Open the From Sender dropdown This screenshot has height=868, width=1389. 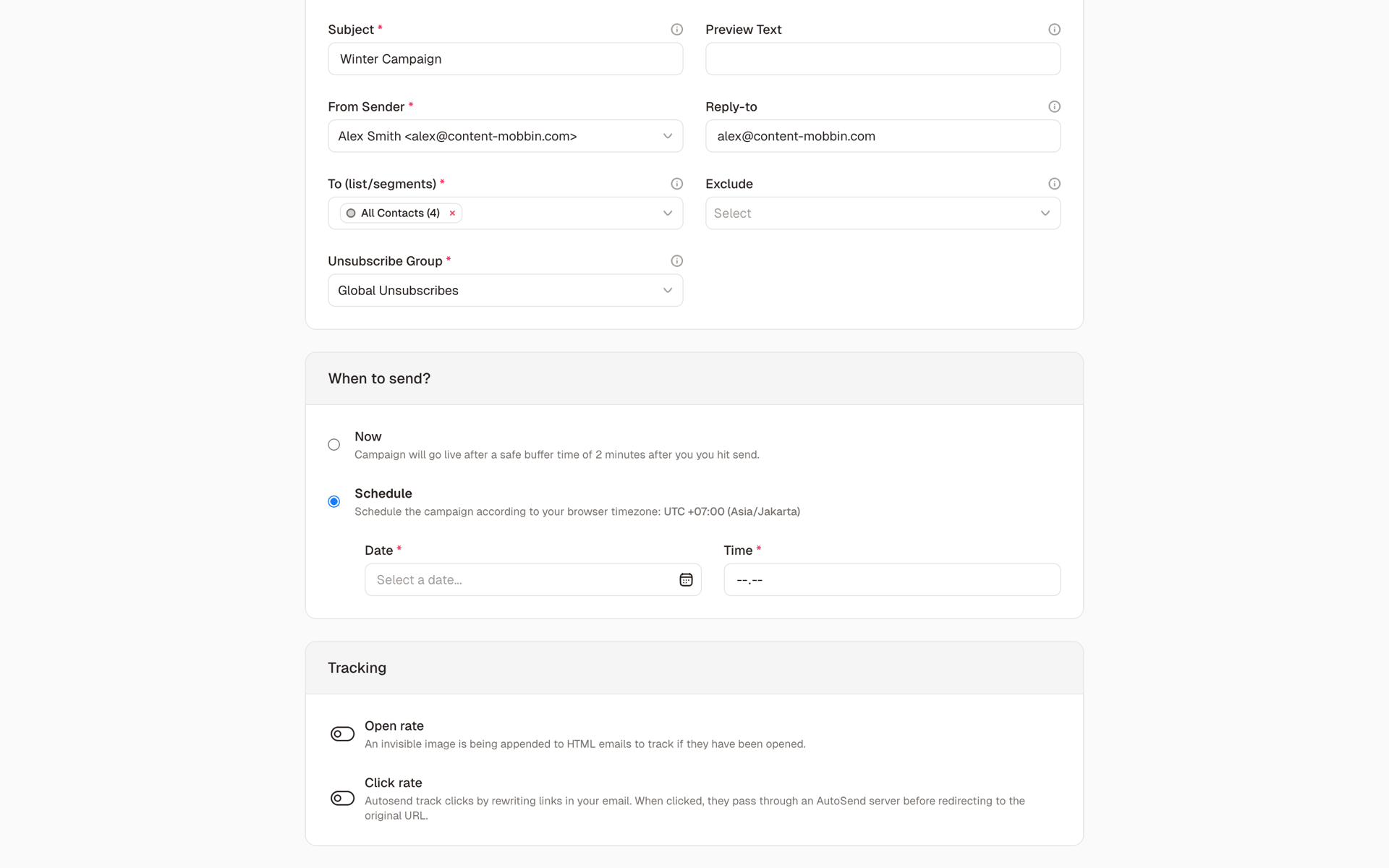pos(505,136)
